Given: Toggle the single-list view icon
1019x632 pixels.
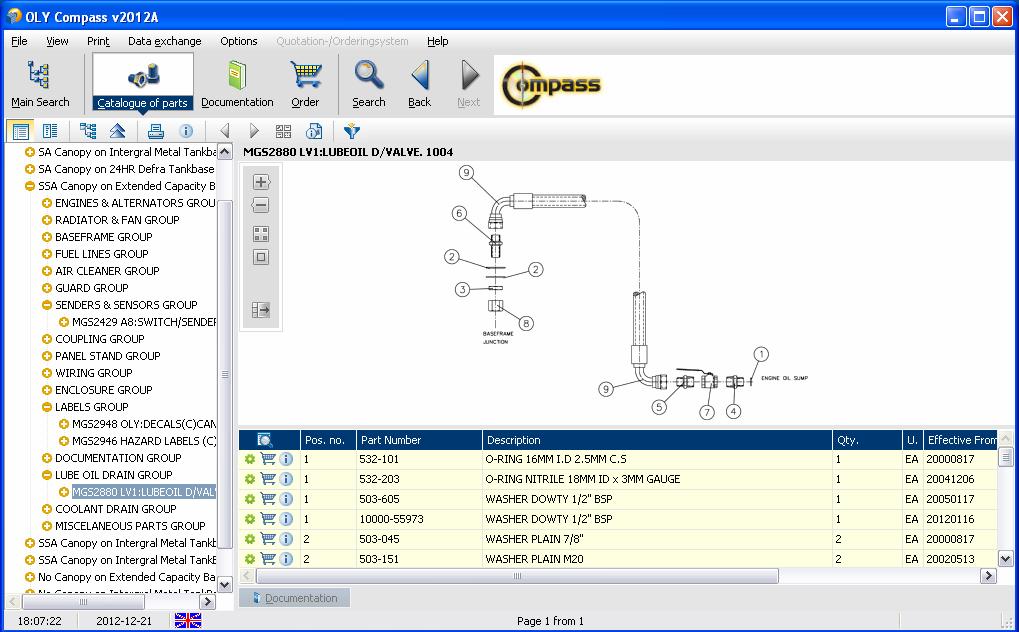Looking at the screenshot, I should [x=20, y=131].
